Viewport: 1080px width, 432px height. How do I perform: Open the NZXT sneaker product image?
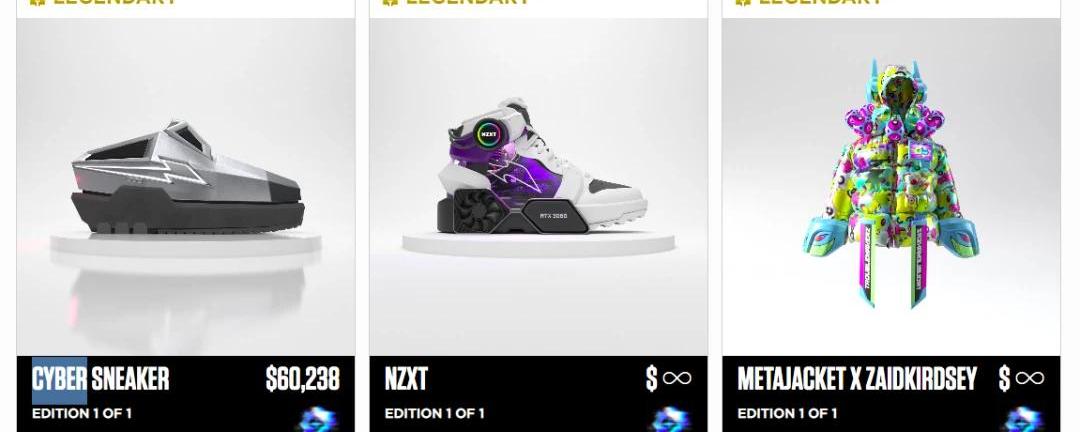pos(539,187)
